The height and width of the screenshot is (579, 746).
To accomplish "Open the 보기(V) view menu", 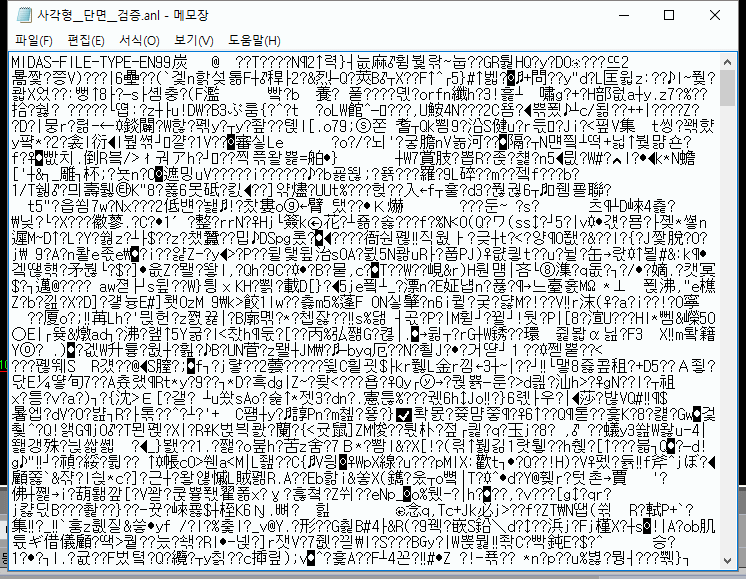I will (194, 40).
